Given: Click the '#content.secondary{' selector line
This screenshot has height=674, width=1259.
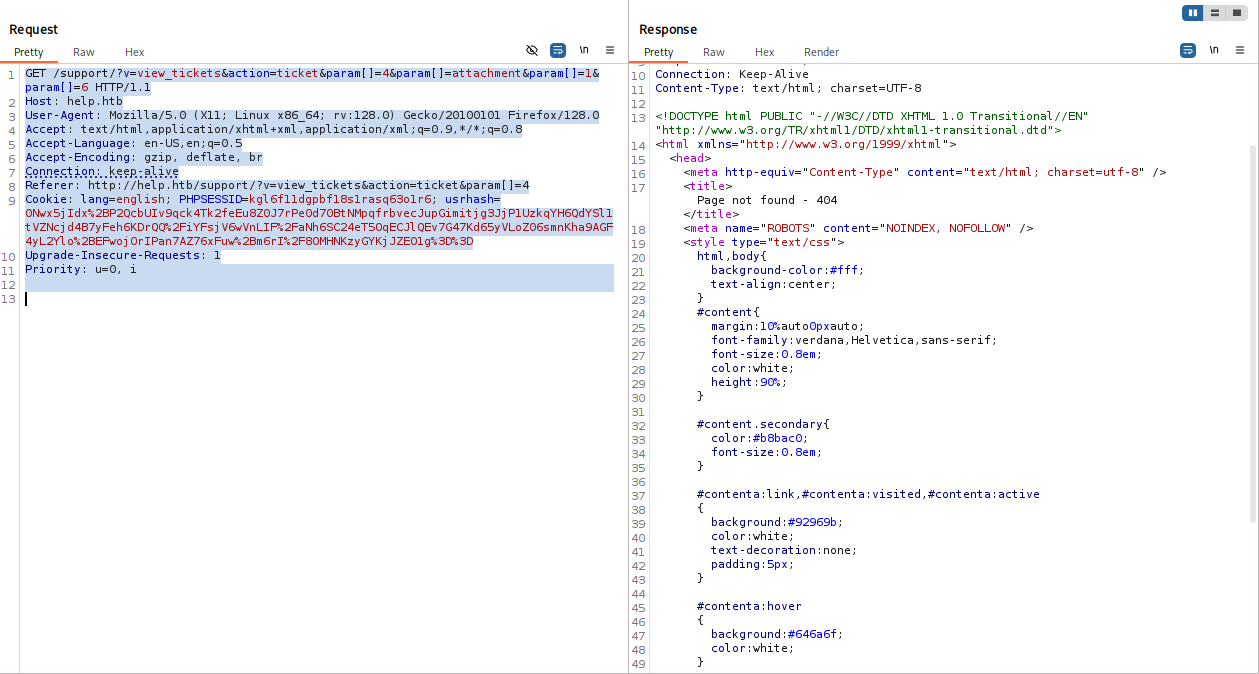Looking at the screenshot, I should (763, 424).
